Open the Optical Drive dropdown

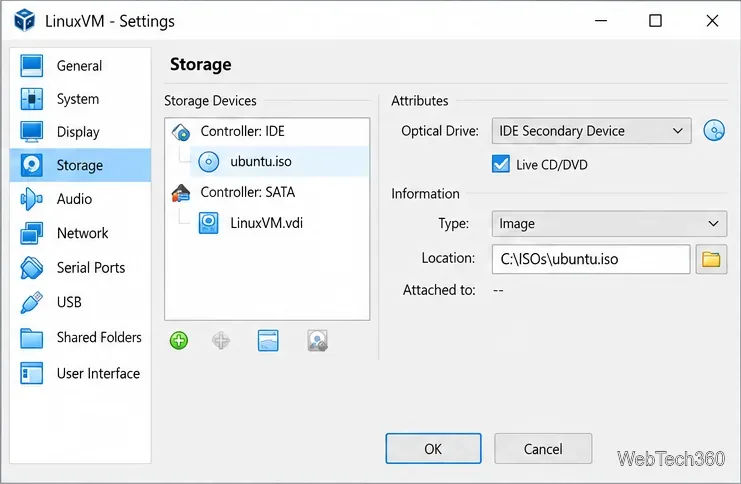point(592,131)
